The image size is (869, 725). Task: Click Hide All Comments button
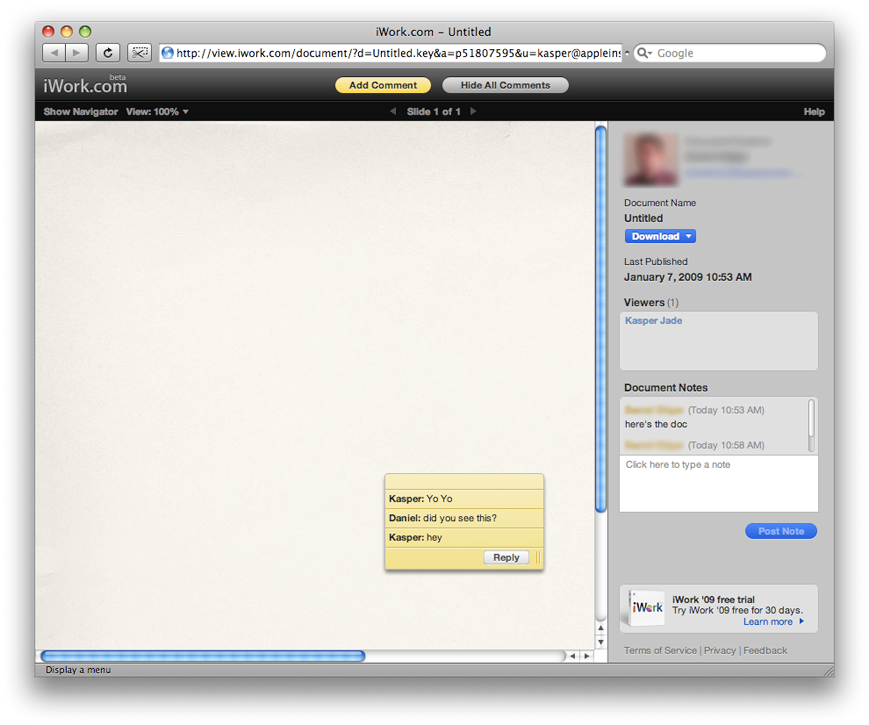coord(505,85)
